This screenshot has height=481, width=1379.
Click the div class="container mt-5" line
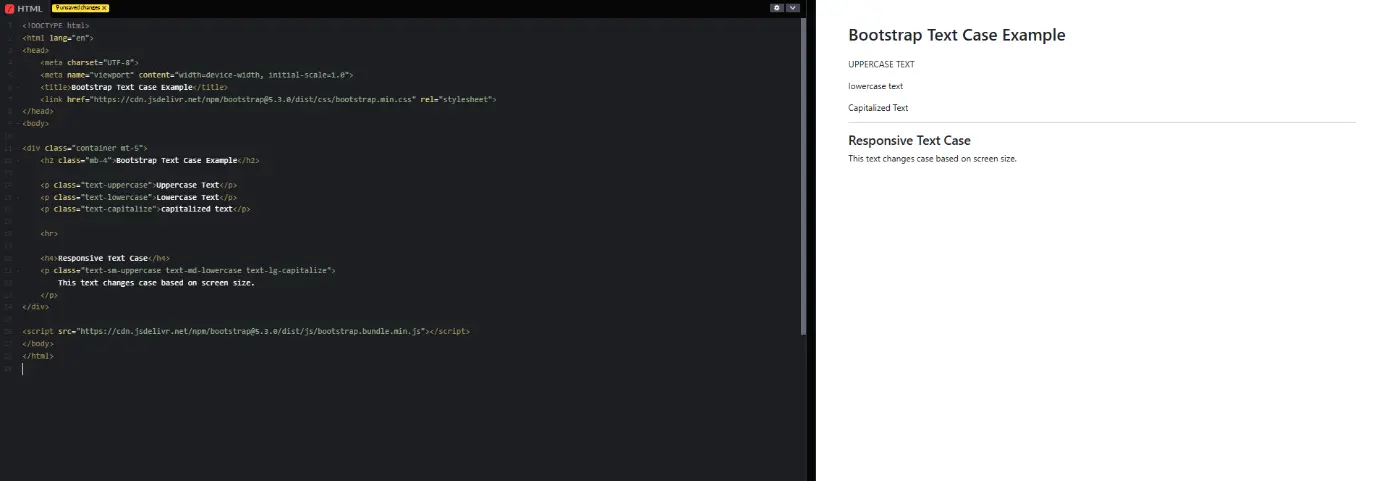coord(84,148)
